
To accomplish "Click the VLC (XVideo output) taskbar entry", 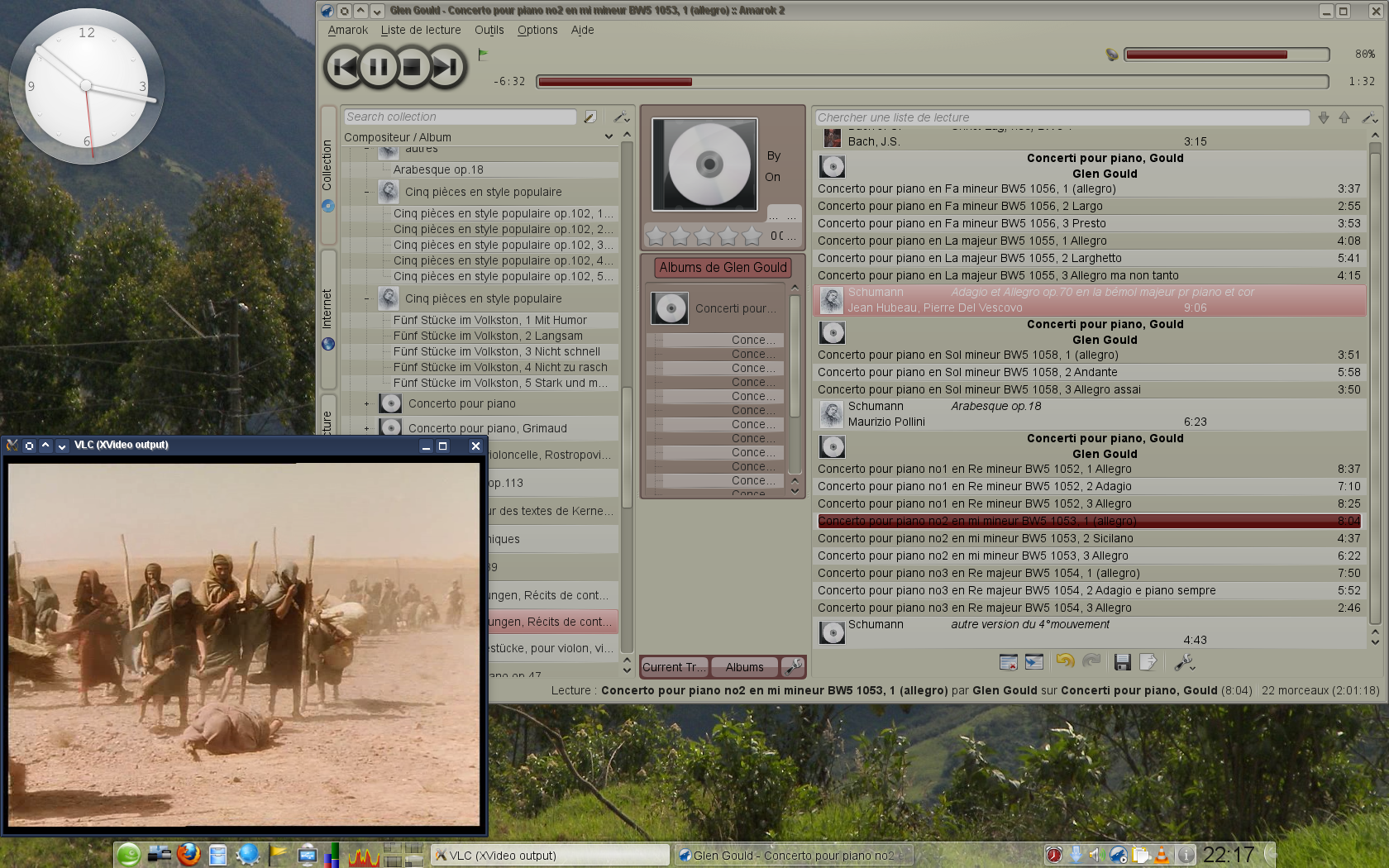I will (x=550, y=856).
